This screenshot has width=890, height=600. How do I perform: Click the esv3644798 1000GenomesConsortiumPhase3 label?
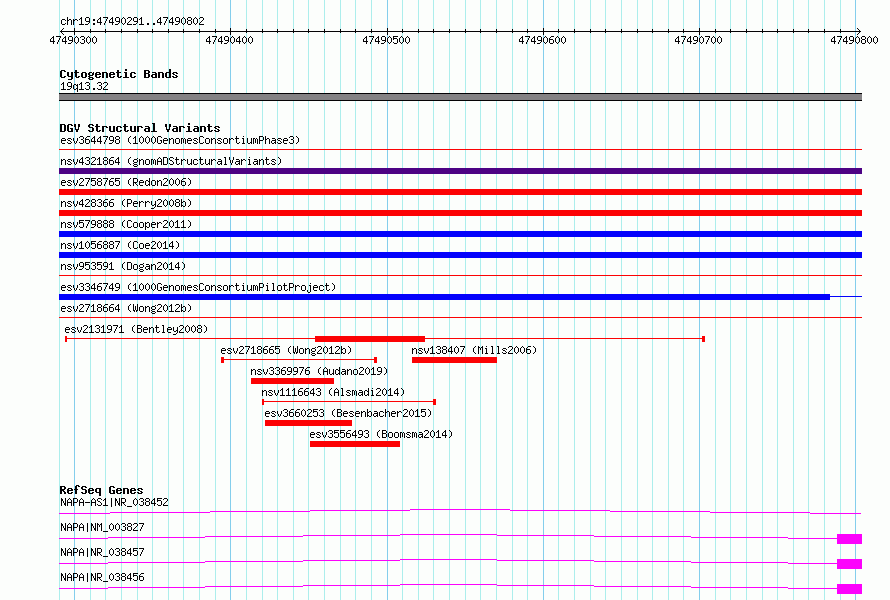[x=180, y=140]
